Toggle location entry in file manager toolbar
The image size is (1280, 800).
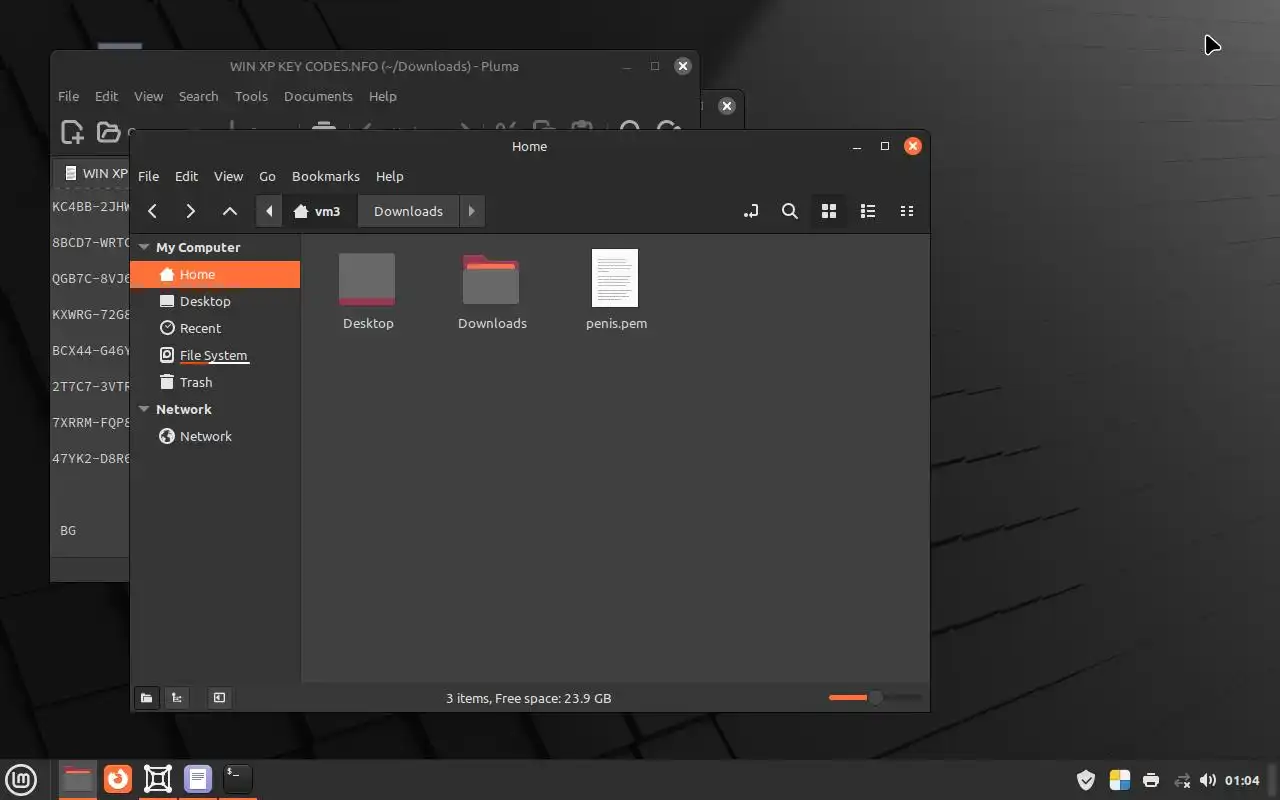pyautogui.click(x=751, y=211)
